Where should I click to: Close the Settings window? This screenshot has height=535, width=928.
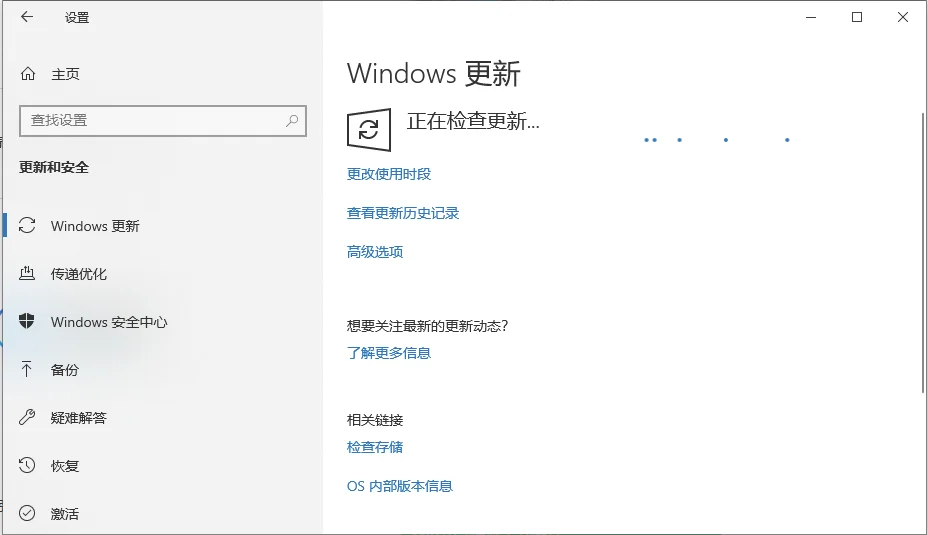903,17
